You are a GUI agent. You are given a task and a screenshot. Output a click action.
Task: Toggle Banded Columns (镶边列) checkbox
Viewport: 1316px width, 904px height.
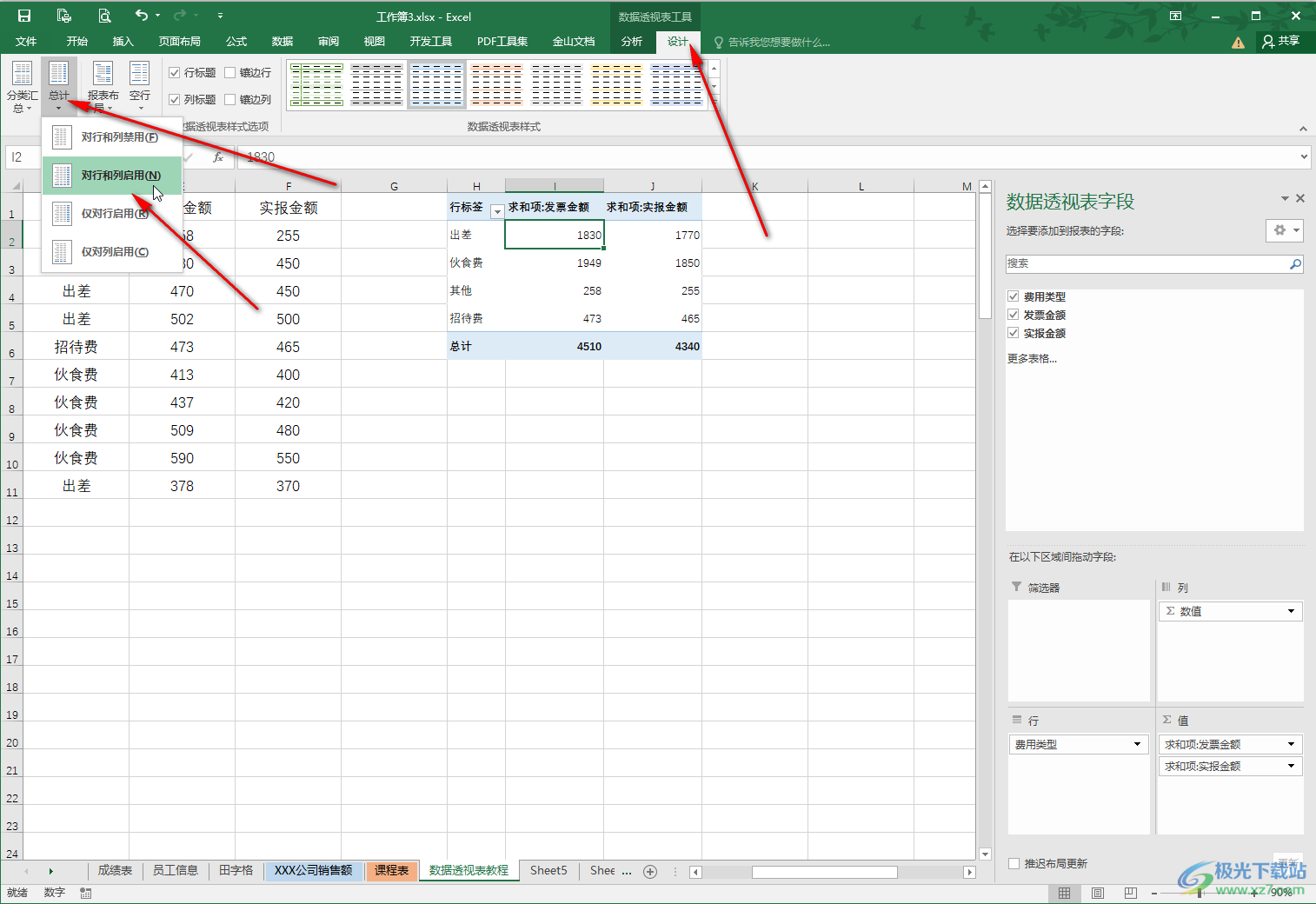pos(230,100)
